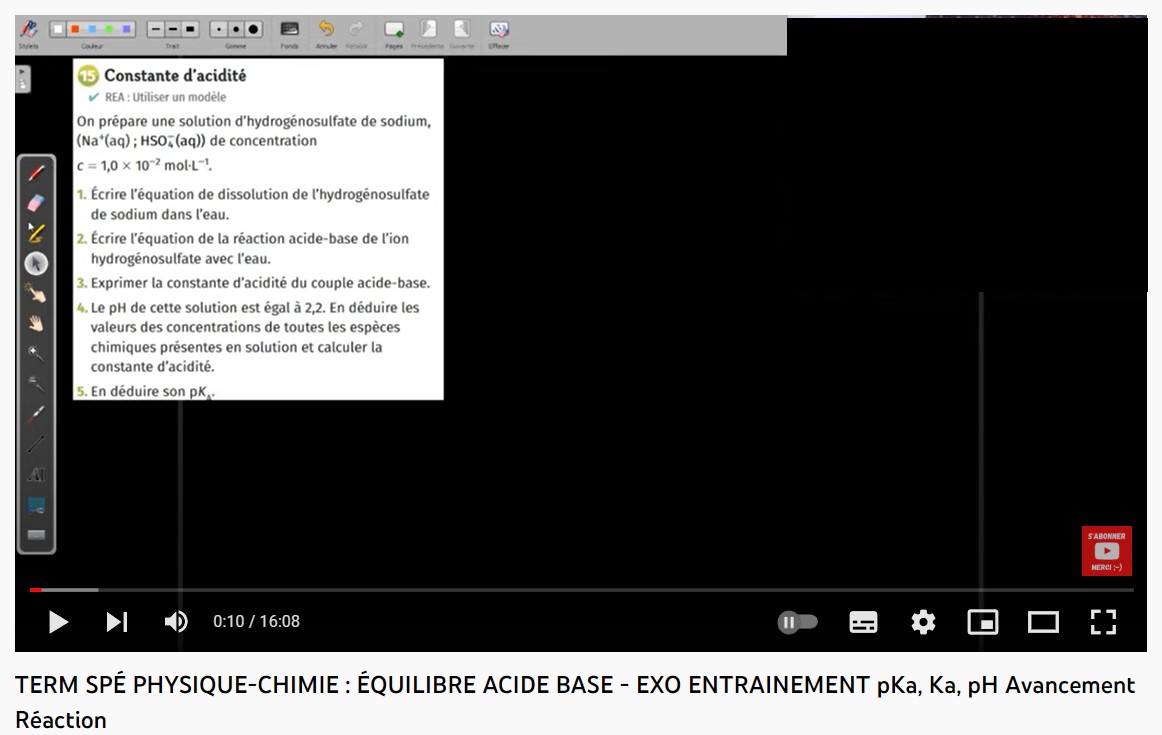Choose the yellow highlighter tool
1162x735 pixels.
(36, 233)
